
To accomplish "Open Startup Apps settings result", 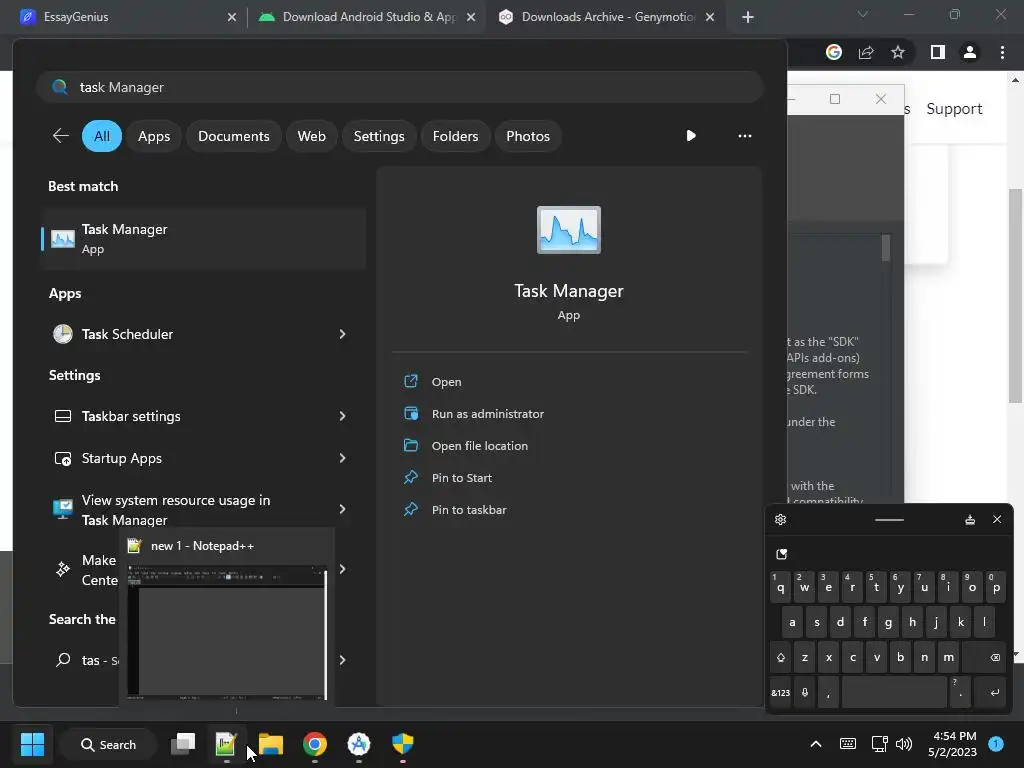I will (186, 458).
